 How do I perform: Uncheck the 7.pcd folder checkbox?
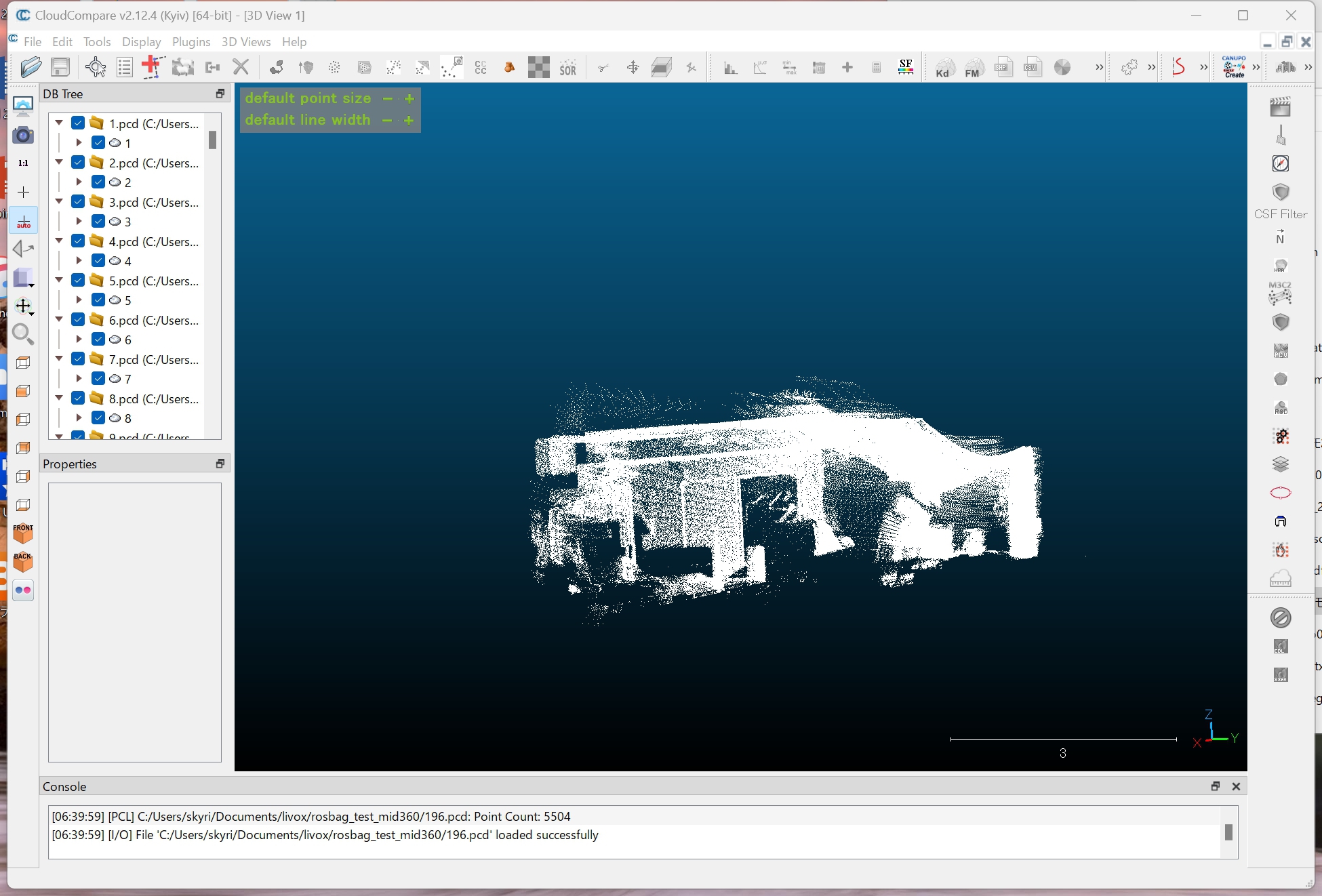78,359
